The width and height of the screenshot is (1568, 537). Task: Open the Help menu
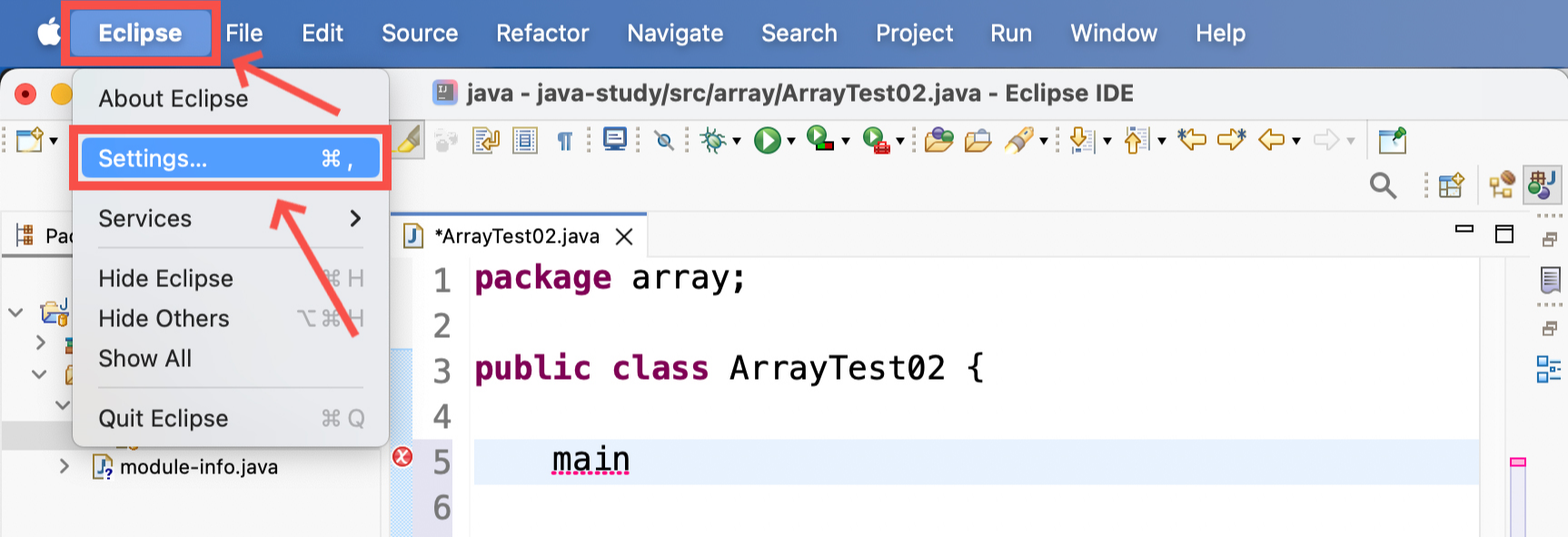pos(1220,34)
